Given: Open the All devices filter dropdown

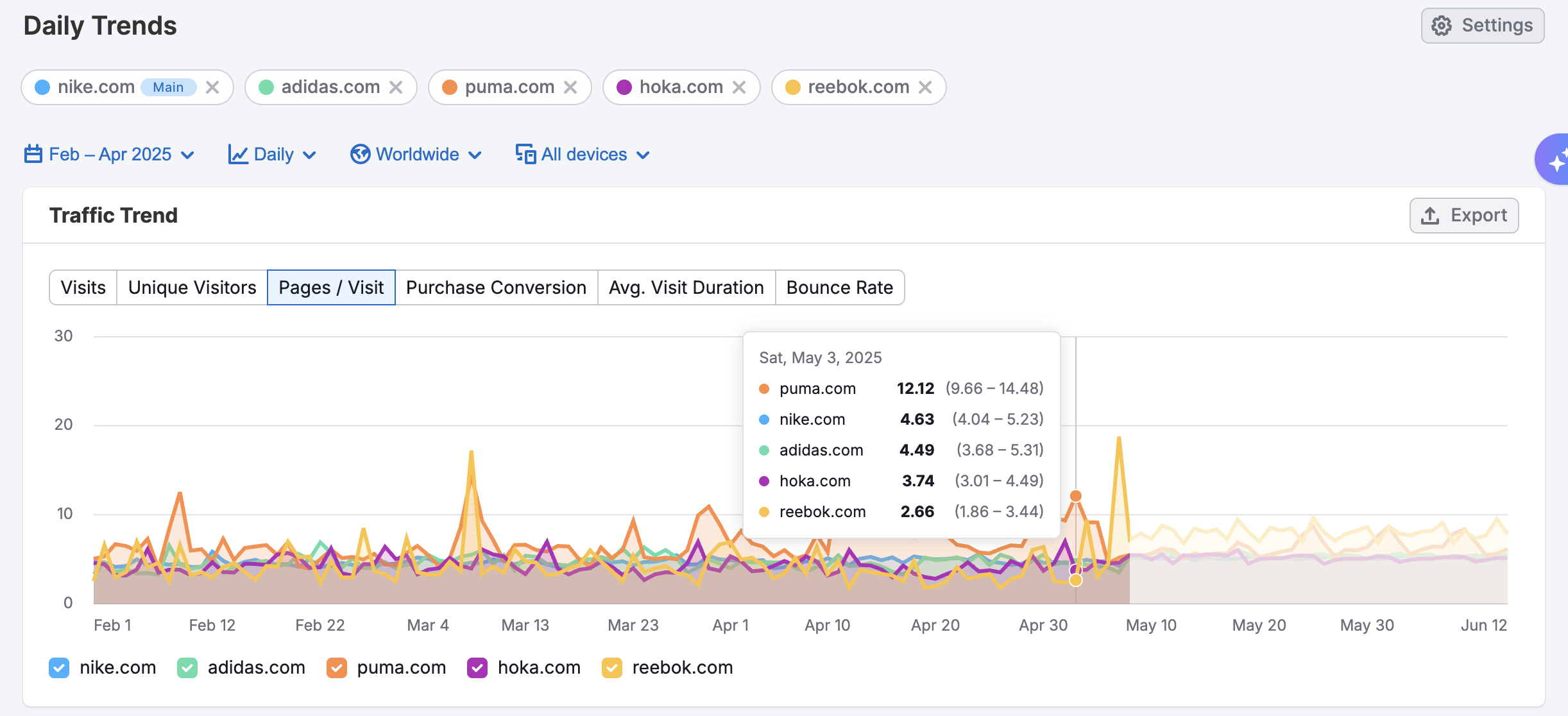Looking at the screenshot, I should pos(584,155).
